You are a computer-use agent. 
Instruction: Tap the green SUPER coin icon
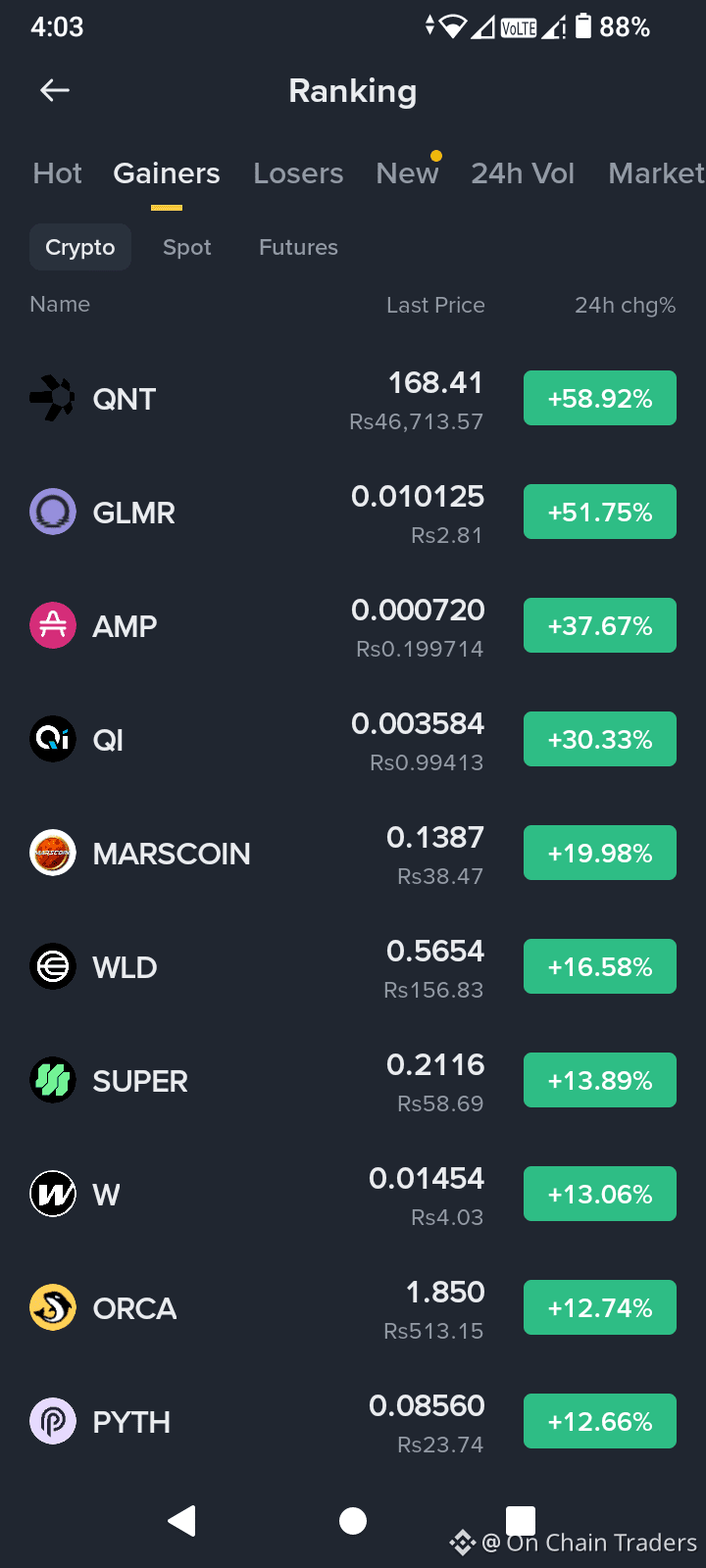point(53,1080)
